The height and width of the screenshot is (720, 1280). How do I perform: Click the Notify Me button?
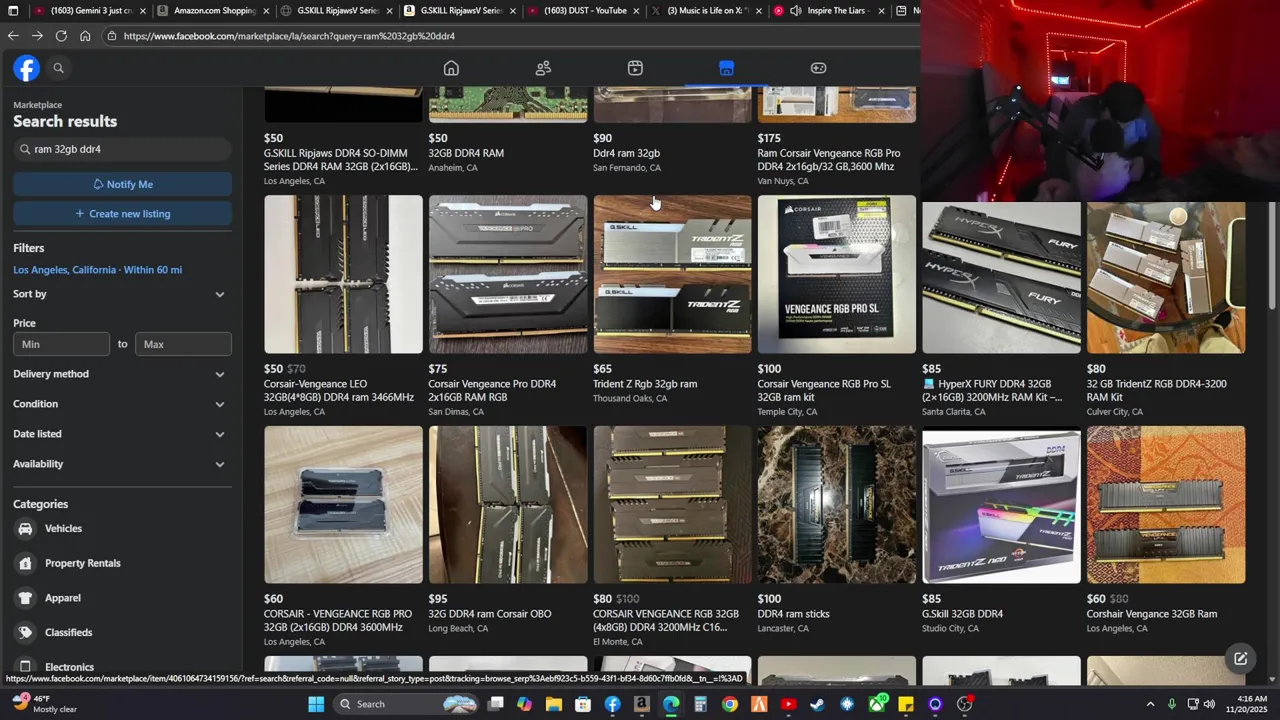(122, 184)
